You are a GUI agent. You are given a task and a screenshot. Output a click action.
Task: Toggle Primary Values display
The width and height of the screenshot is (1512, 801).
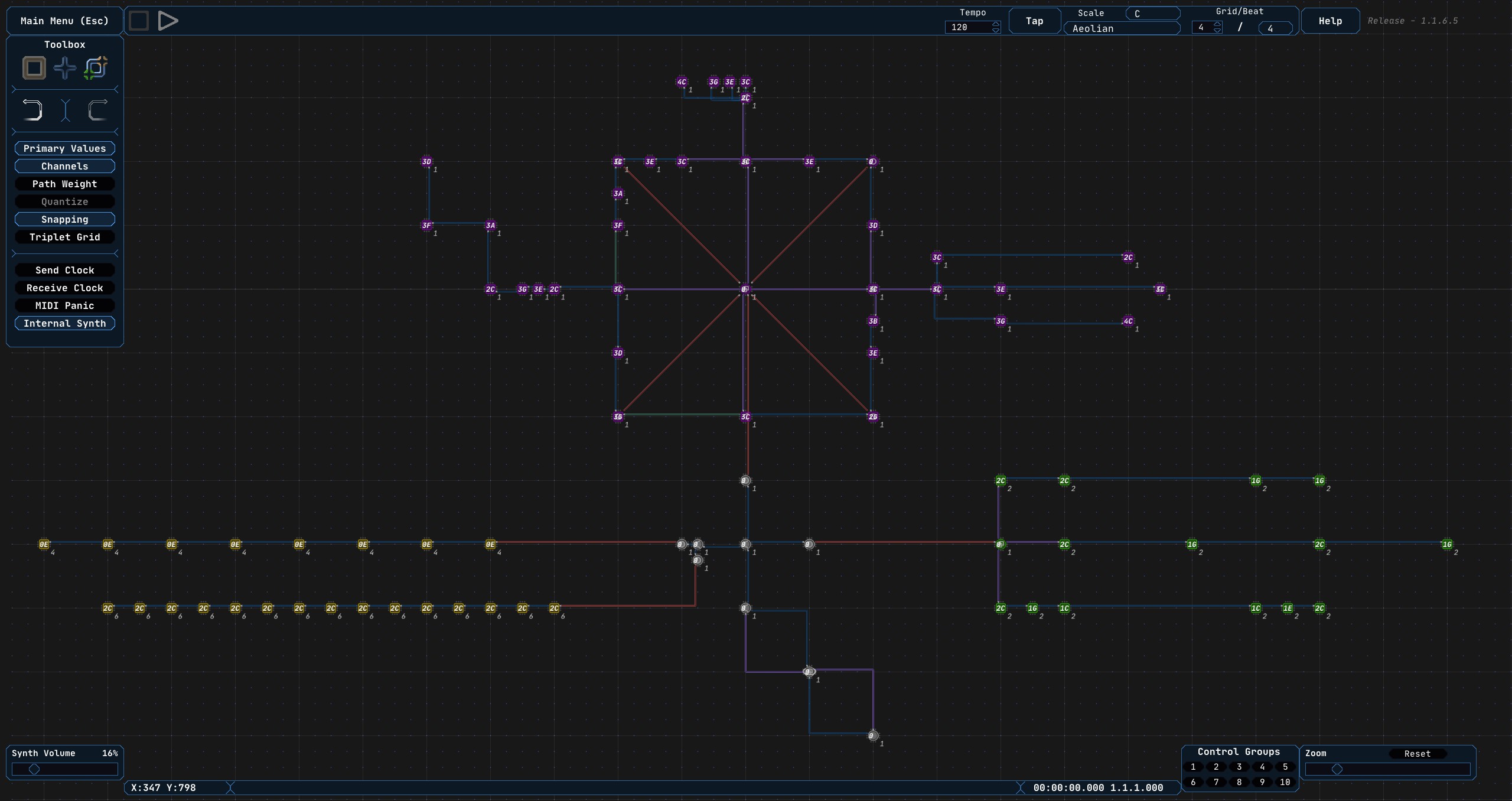tap(65, 149)
